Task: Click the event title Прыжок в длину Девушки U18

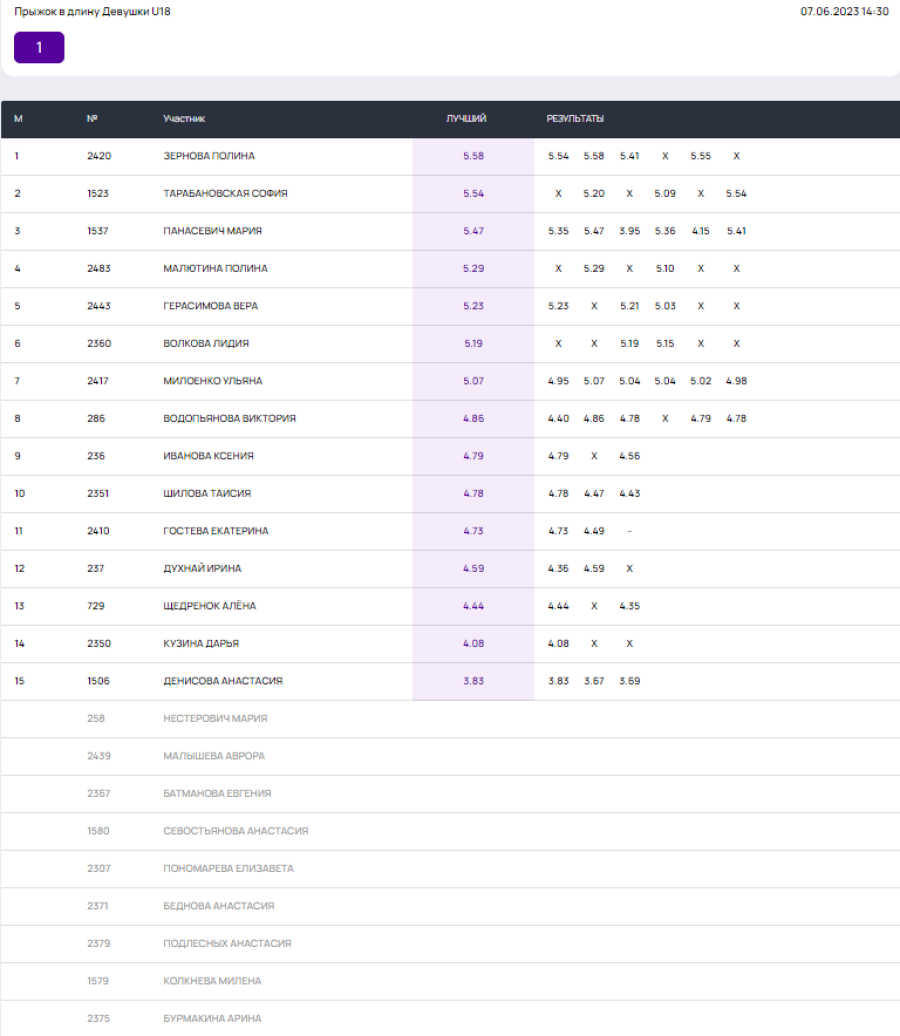Action: click(x=92, y=12)
